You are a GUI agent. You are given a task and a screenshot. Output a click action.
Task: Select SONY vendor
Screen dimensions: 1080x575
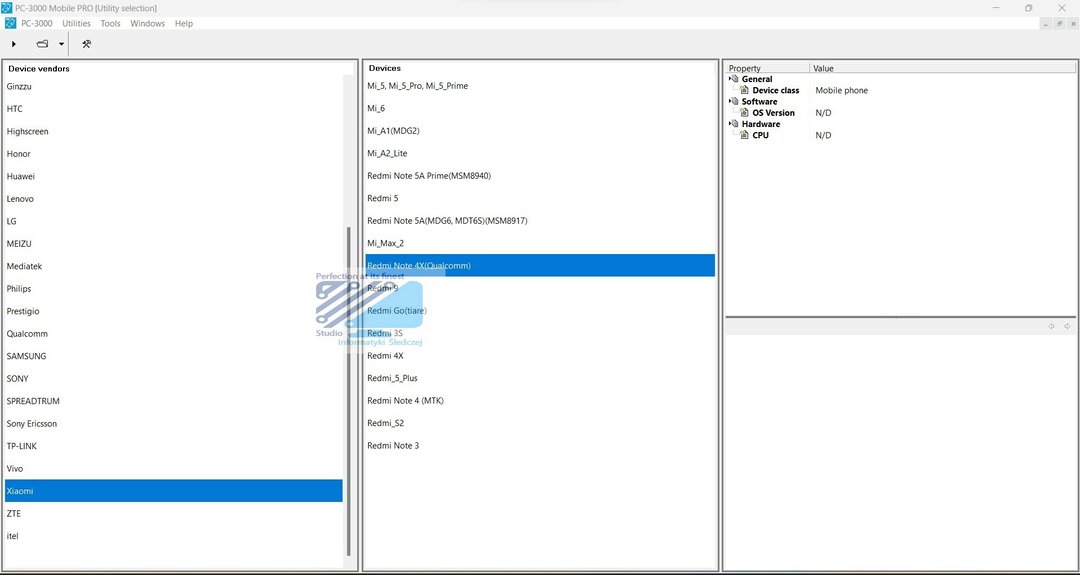[174, 379]
